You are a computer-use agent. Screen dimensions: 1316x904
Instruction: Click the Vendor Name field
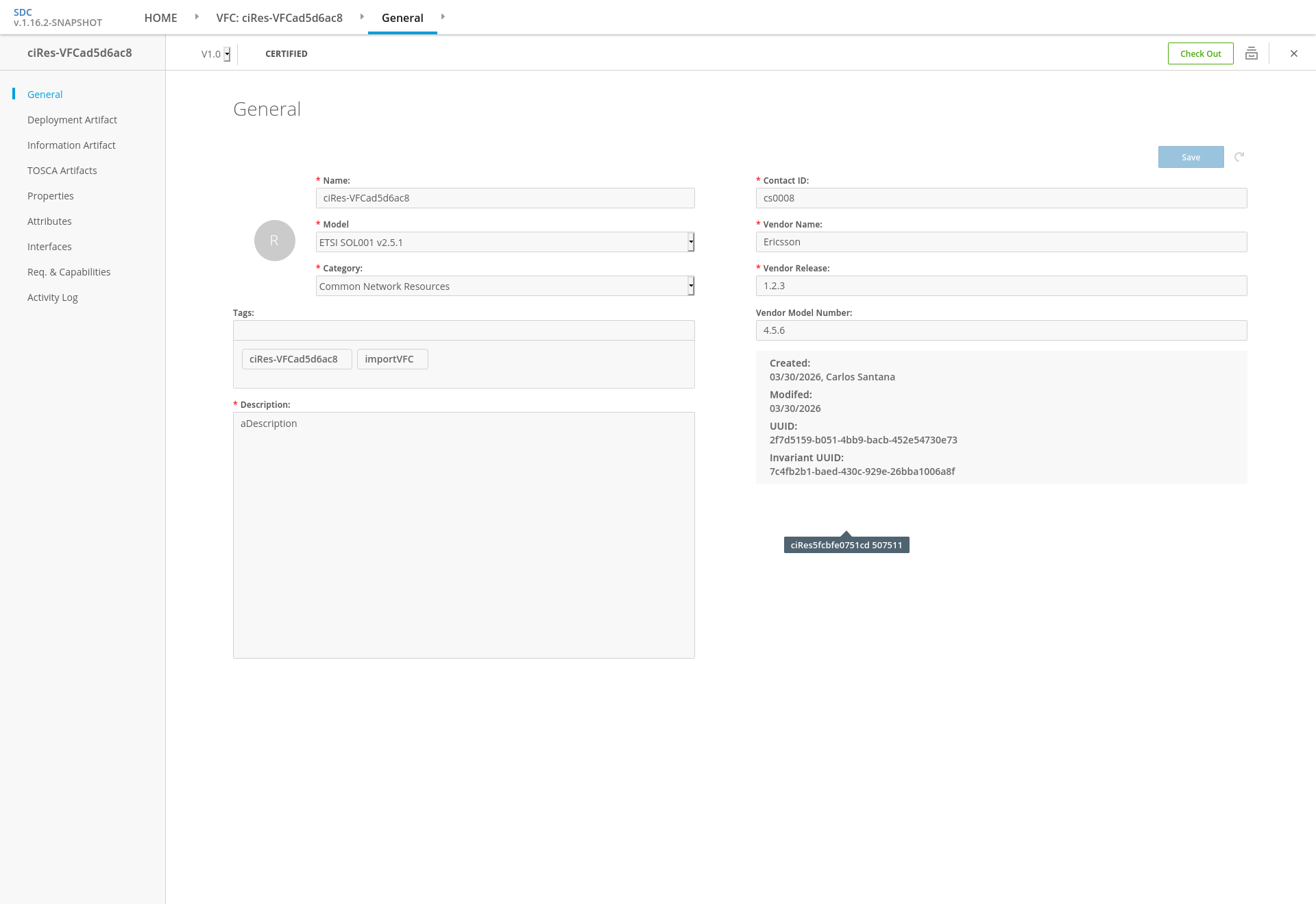[x=1001, y=242]
